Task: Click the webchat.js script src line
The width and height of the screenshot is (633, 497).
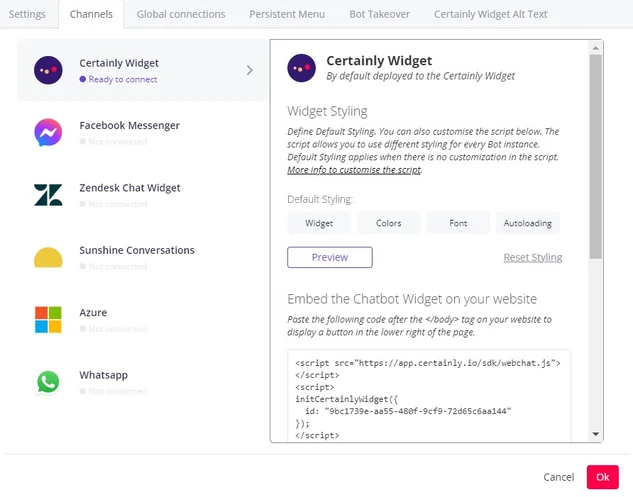Action: coord(428,363)
